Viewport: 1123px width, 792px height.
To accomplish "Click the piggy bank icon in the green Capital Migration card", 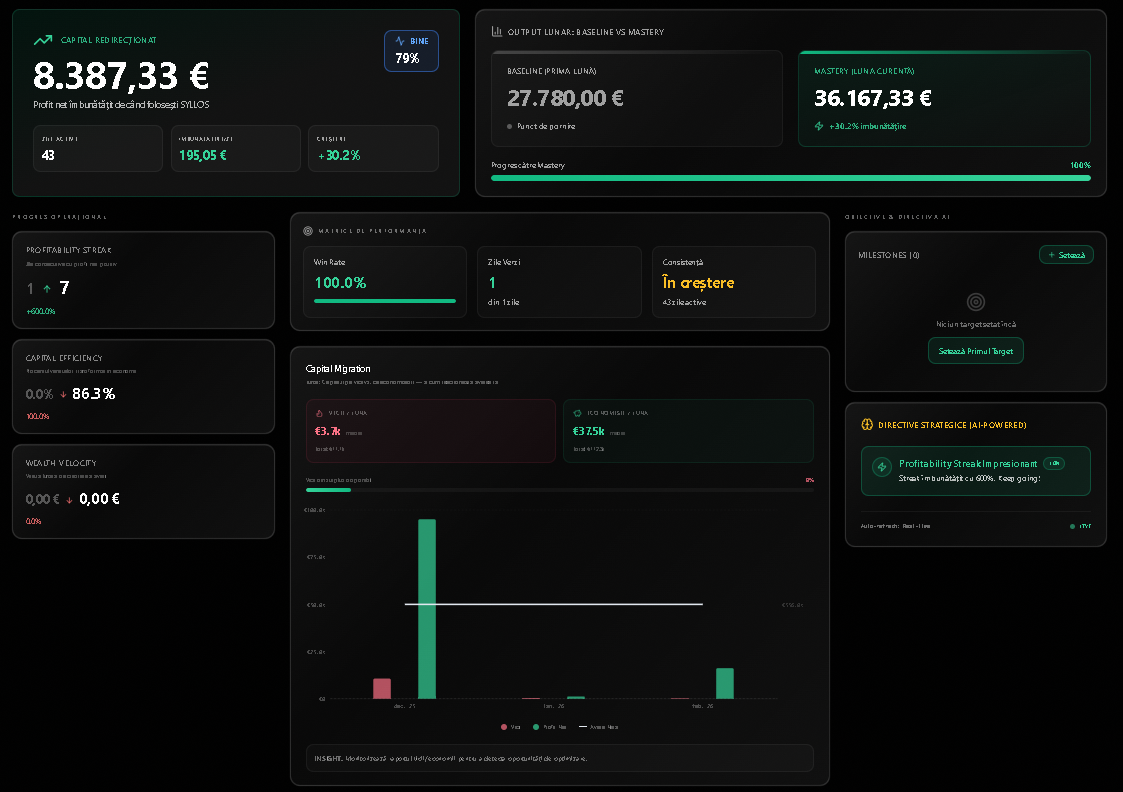I will (x=577, y=412).
